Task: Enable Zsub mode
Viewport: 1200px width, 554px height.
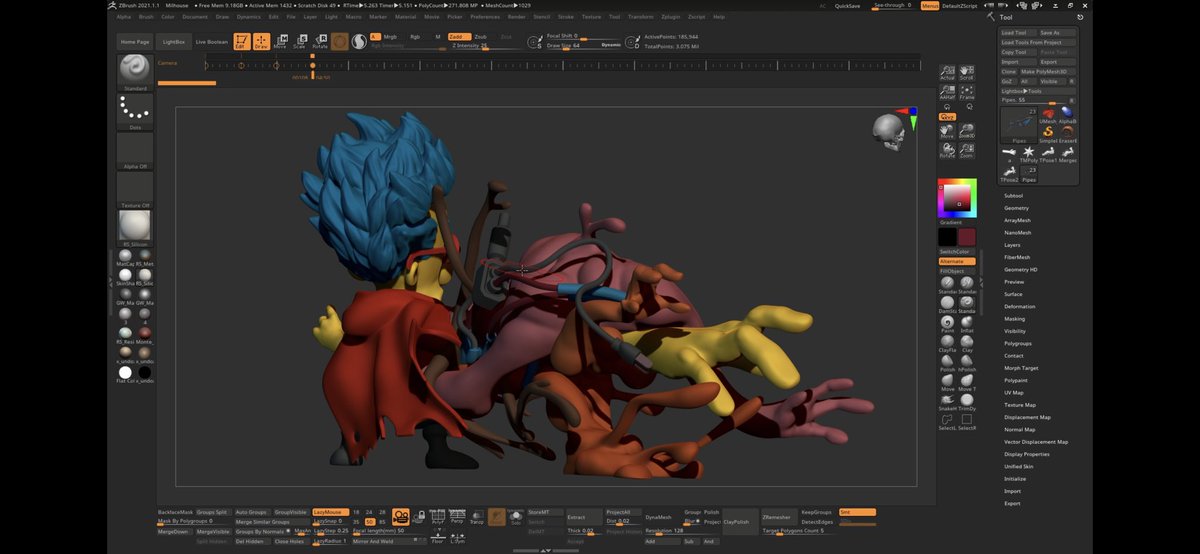Action: (481, 36)
